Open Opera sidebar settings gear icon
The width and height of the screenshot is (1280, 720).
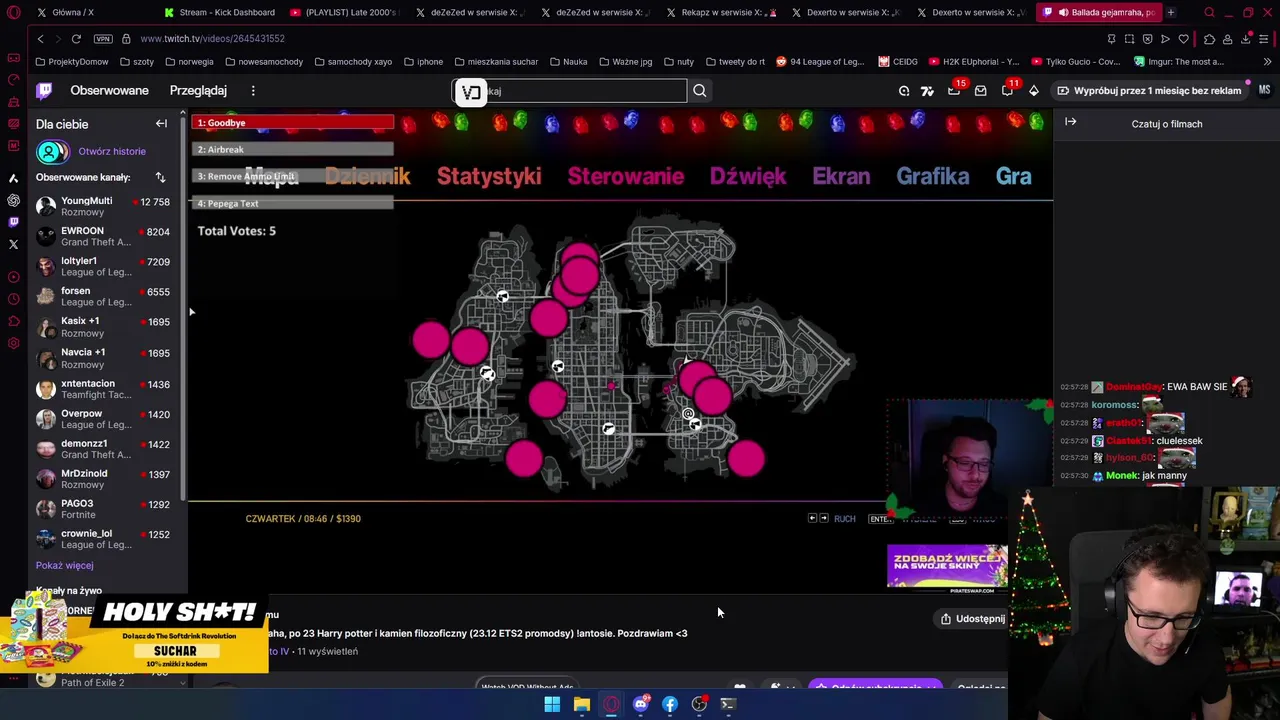click(13, 343)
